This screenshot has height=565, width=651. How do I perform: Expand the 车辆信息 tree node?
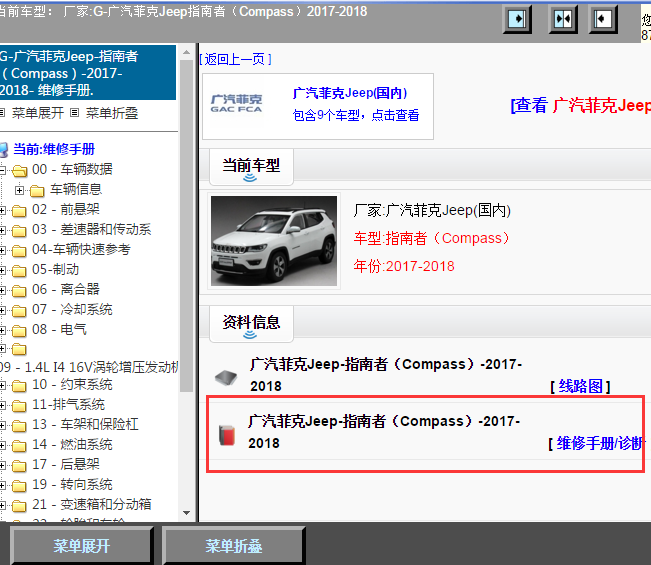tap(19, 190)
